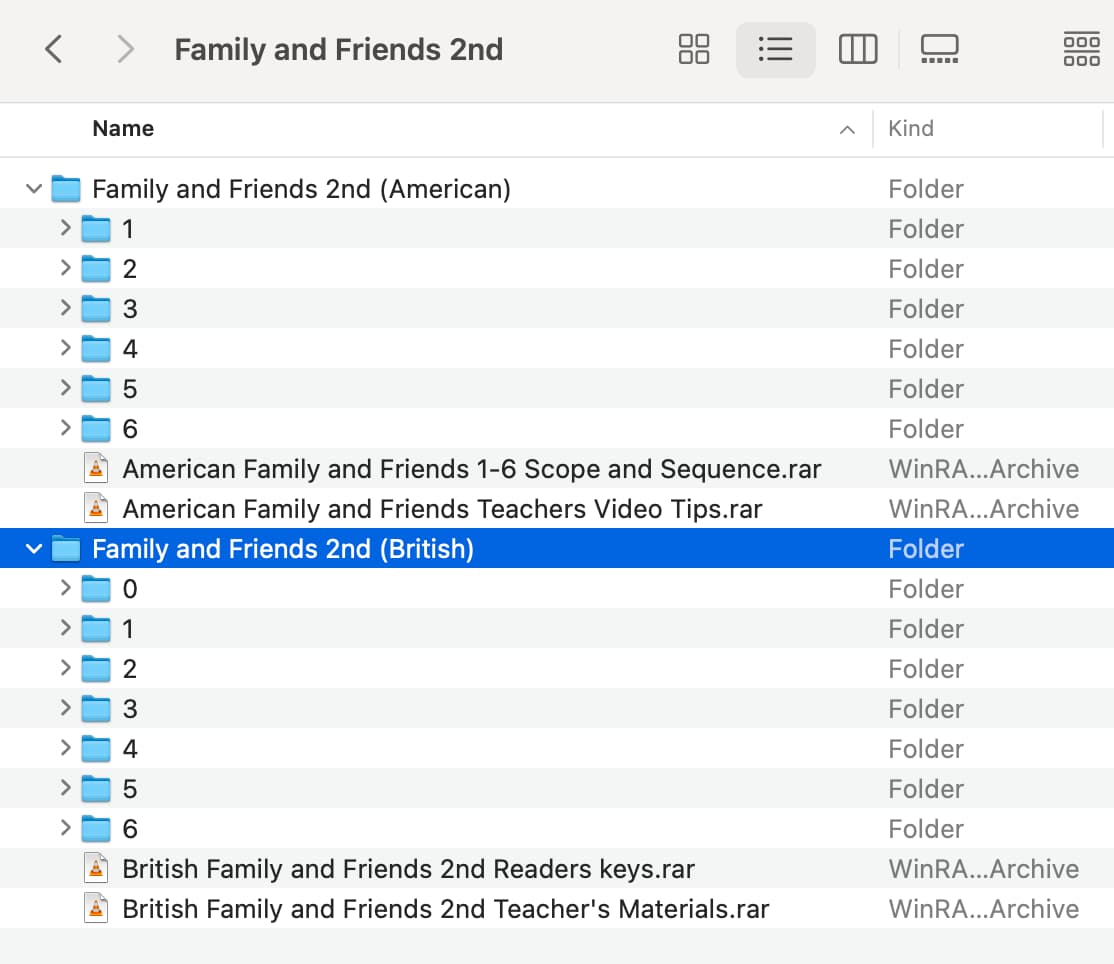1114x964 pixels.
Task: Click the Family and Friends 2nd (American) folder icon
Action: (x=66, y=189)
